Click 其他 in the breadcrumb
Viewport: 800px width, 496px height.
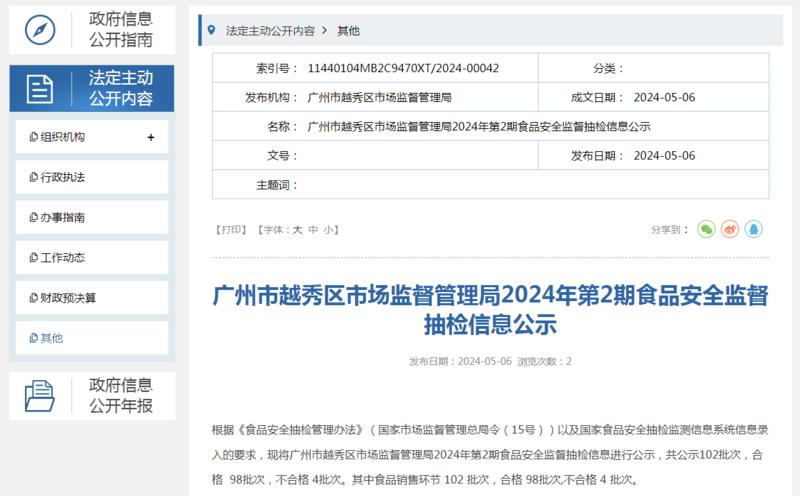pos(348,31)
